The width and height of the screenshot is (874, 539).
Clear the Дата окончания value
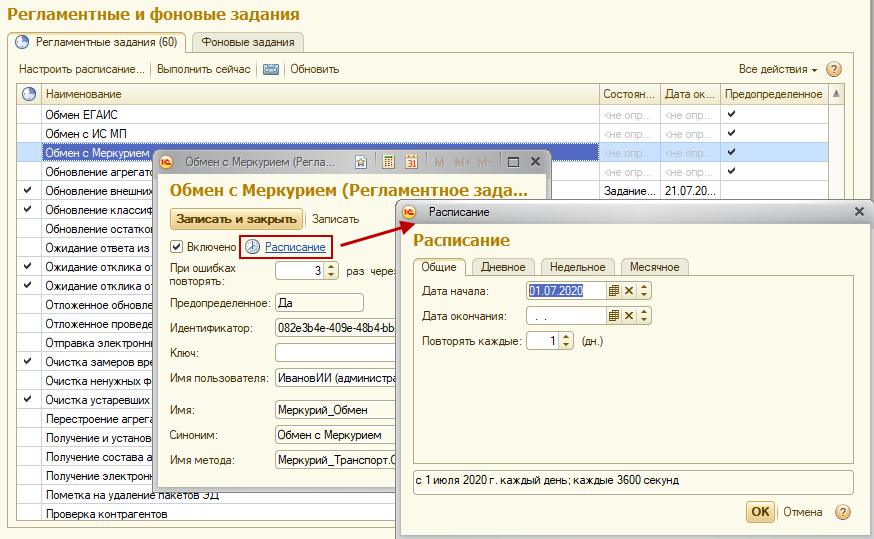[x=629, y=315]
